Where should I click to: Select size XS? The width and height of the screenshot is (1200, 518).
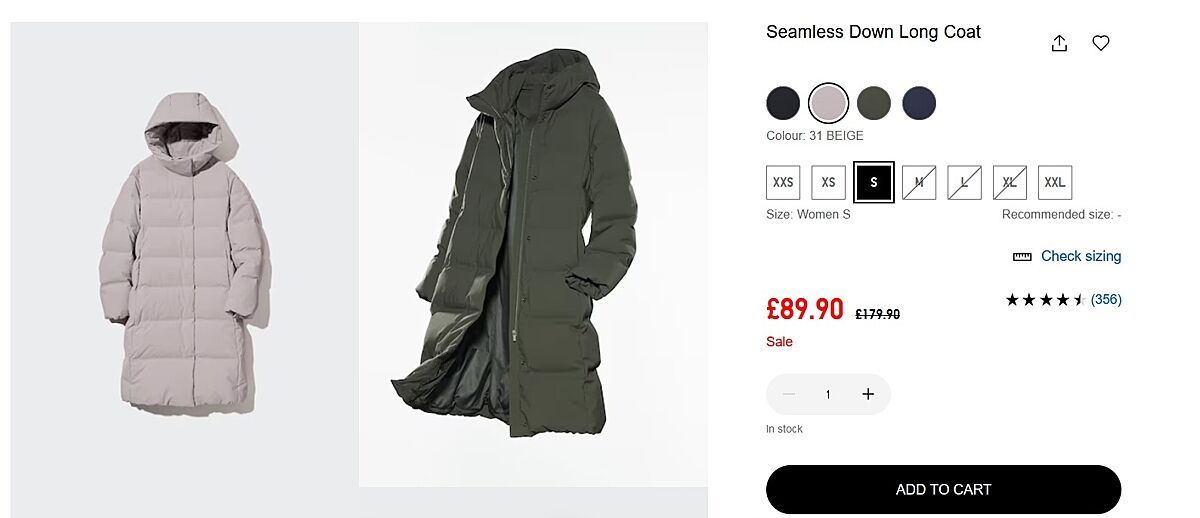(828, 183)
